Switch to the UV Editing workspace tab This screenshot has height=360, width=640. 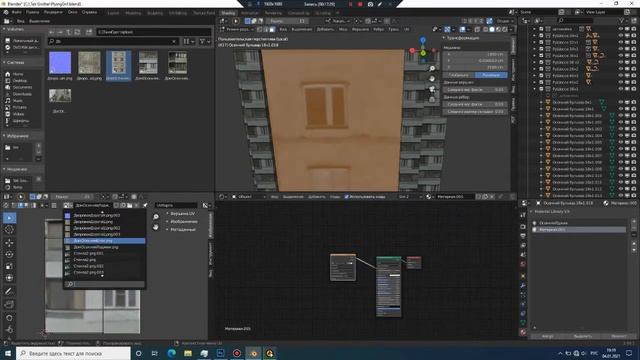coord(178,13)
